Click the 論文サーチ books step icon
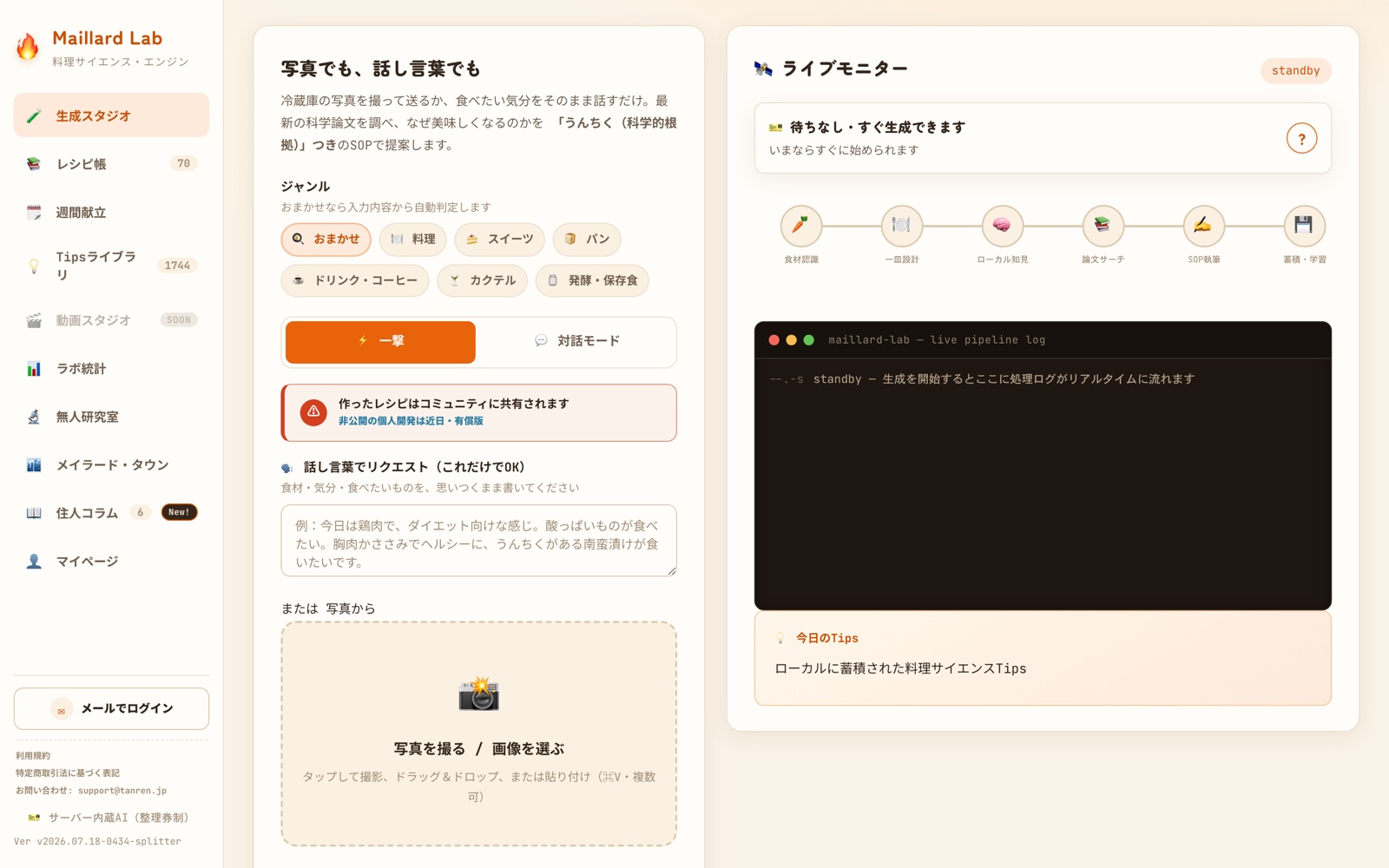 (1103, 226)
